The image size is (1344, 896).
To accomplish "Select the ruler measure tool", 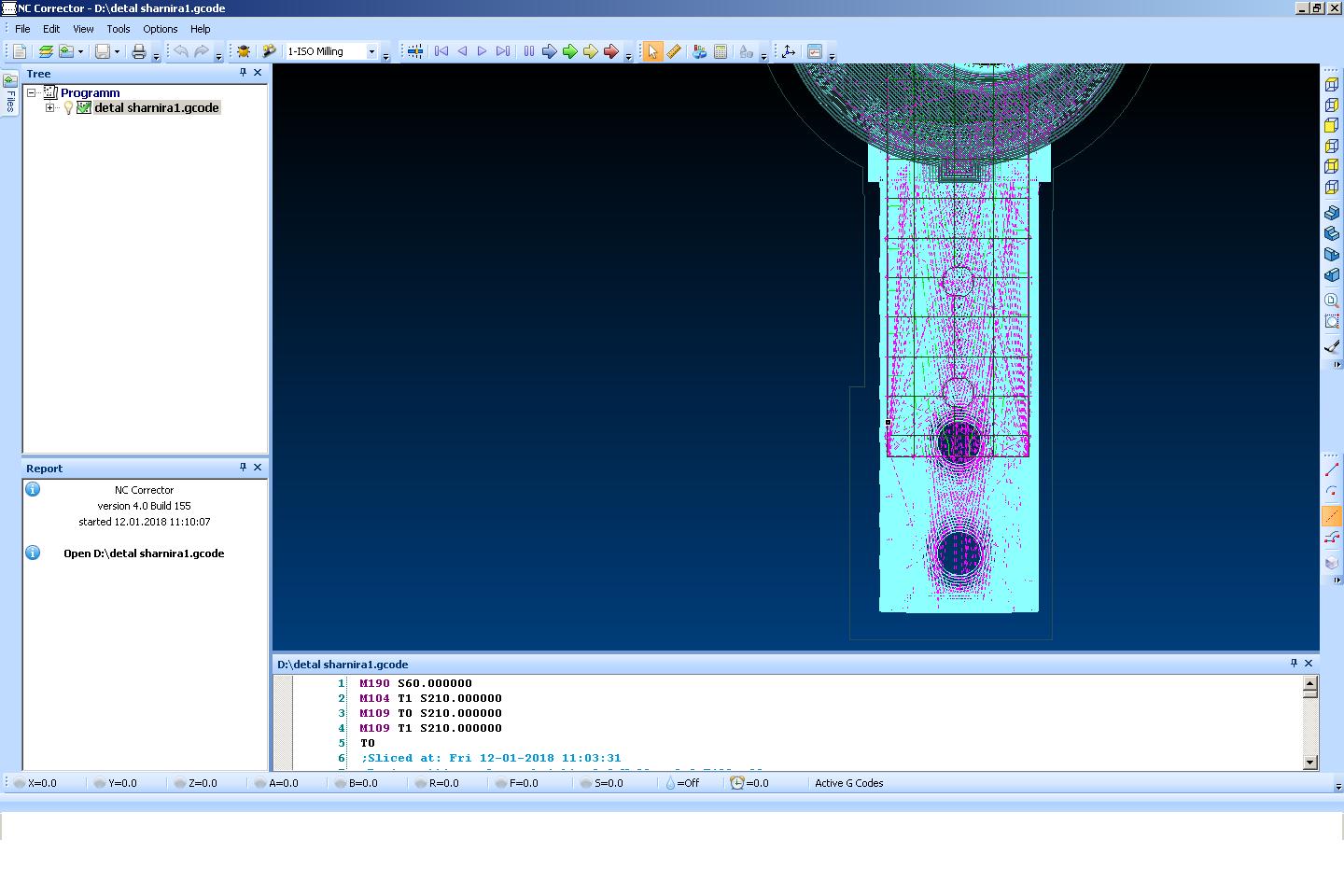I will coord(673,51).
